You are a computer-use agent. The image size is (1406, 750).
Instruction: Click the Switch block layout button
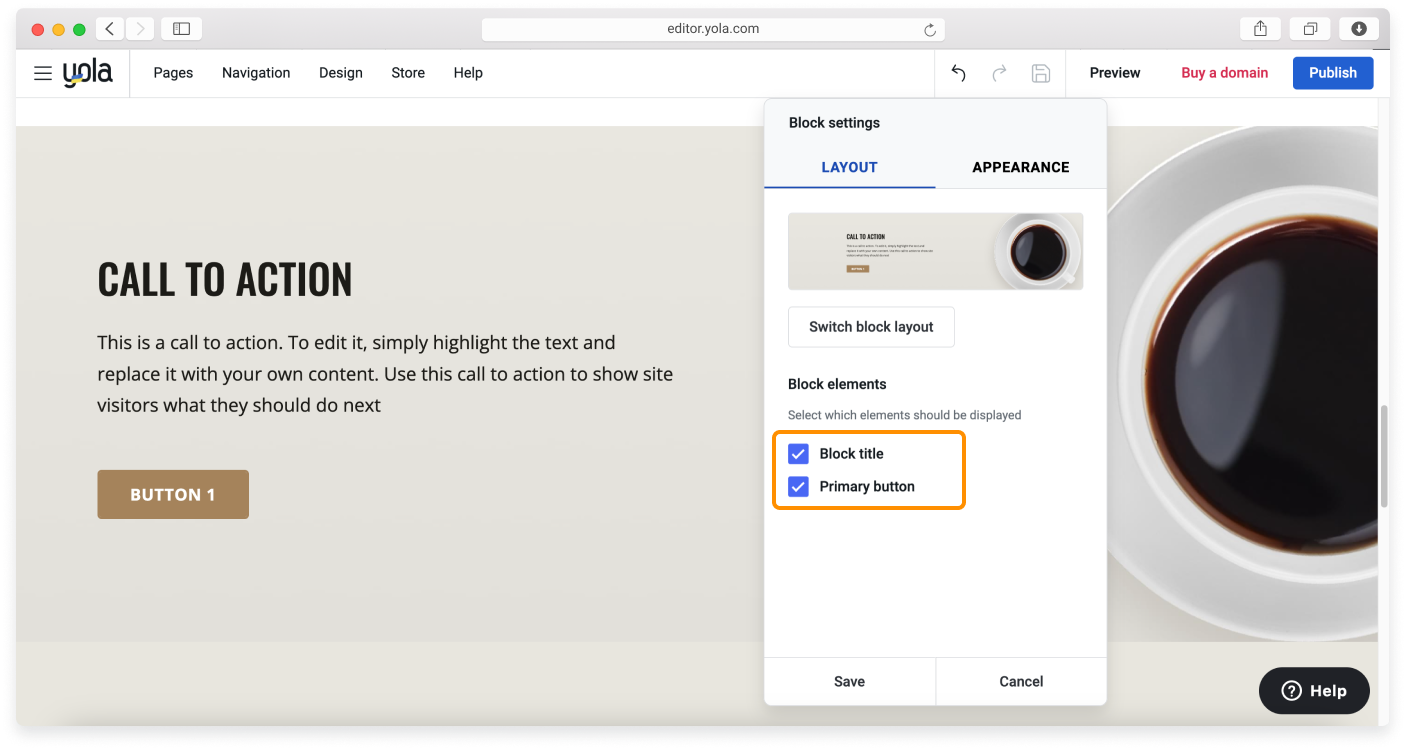coord(871,327)
